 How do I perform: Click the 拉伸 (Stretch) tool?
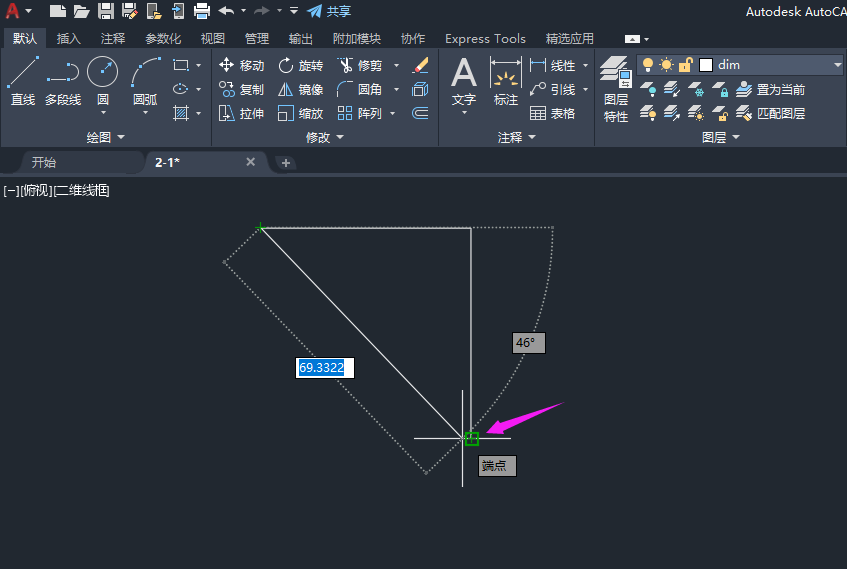pos(241,113)
